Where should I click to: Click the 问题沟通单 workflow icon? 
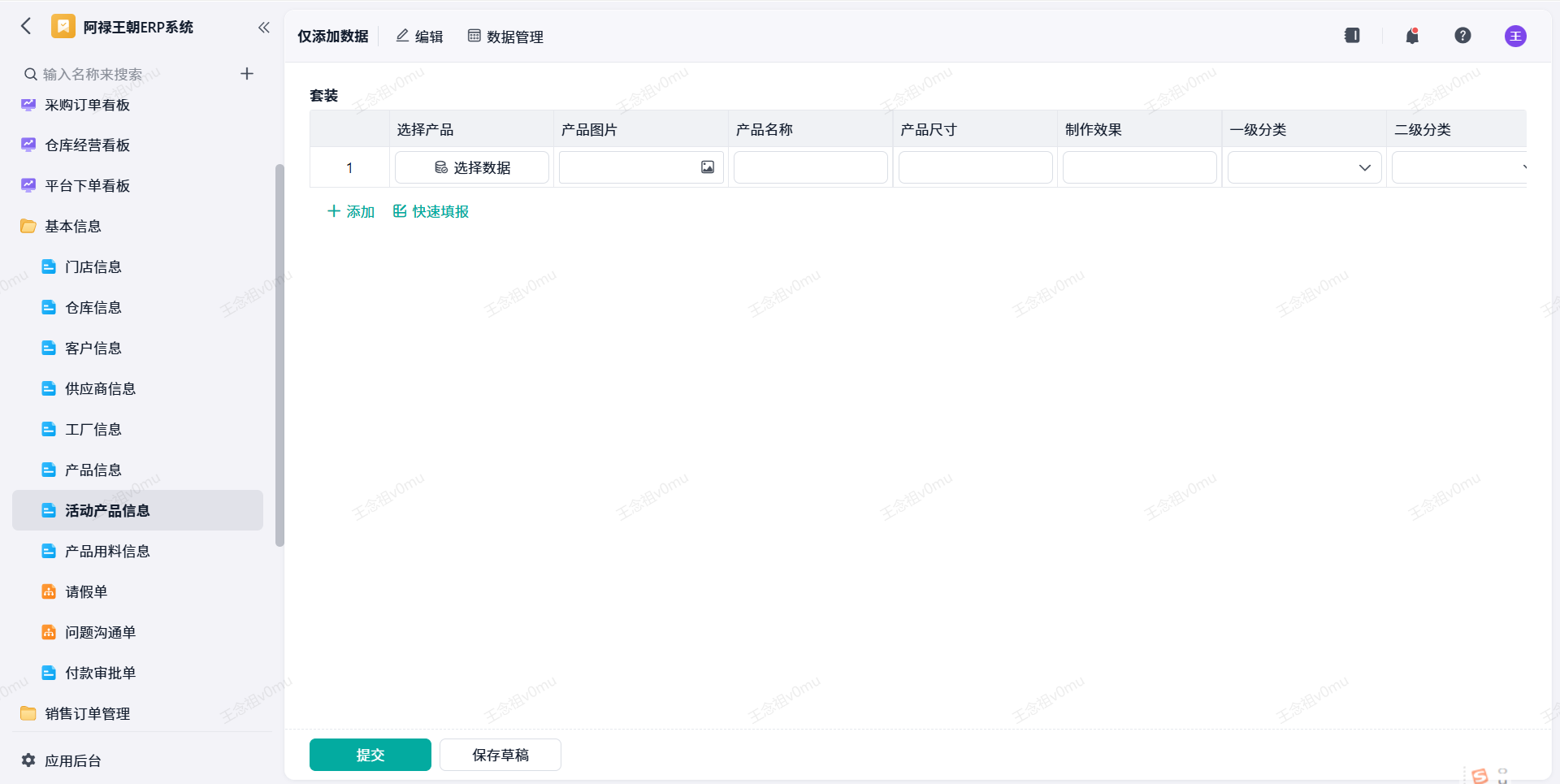[x=49, y=632]
